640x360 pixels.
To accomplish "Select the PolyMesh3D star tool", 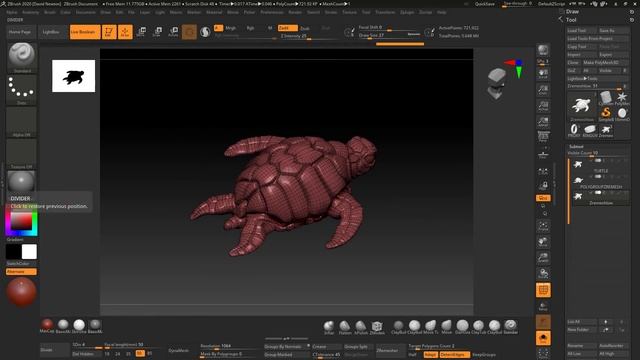I will pos(622,98).
